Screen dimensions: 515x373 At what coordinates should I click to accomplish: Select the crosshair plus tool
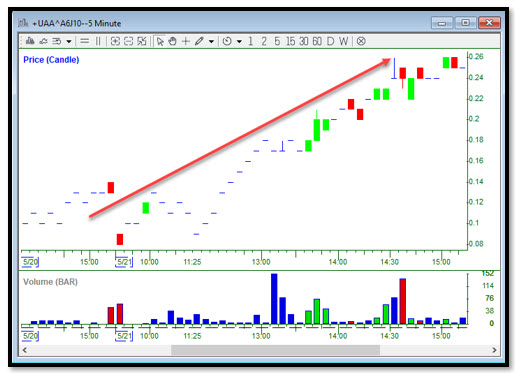(186, 41)
